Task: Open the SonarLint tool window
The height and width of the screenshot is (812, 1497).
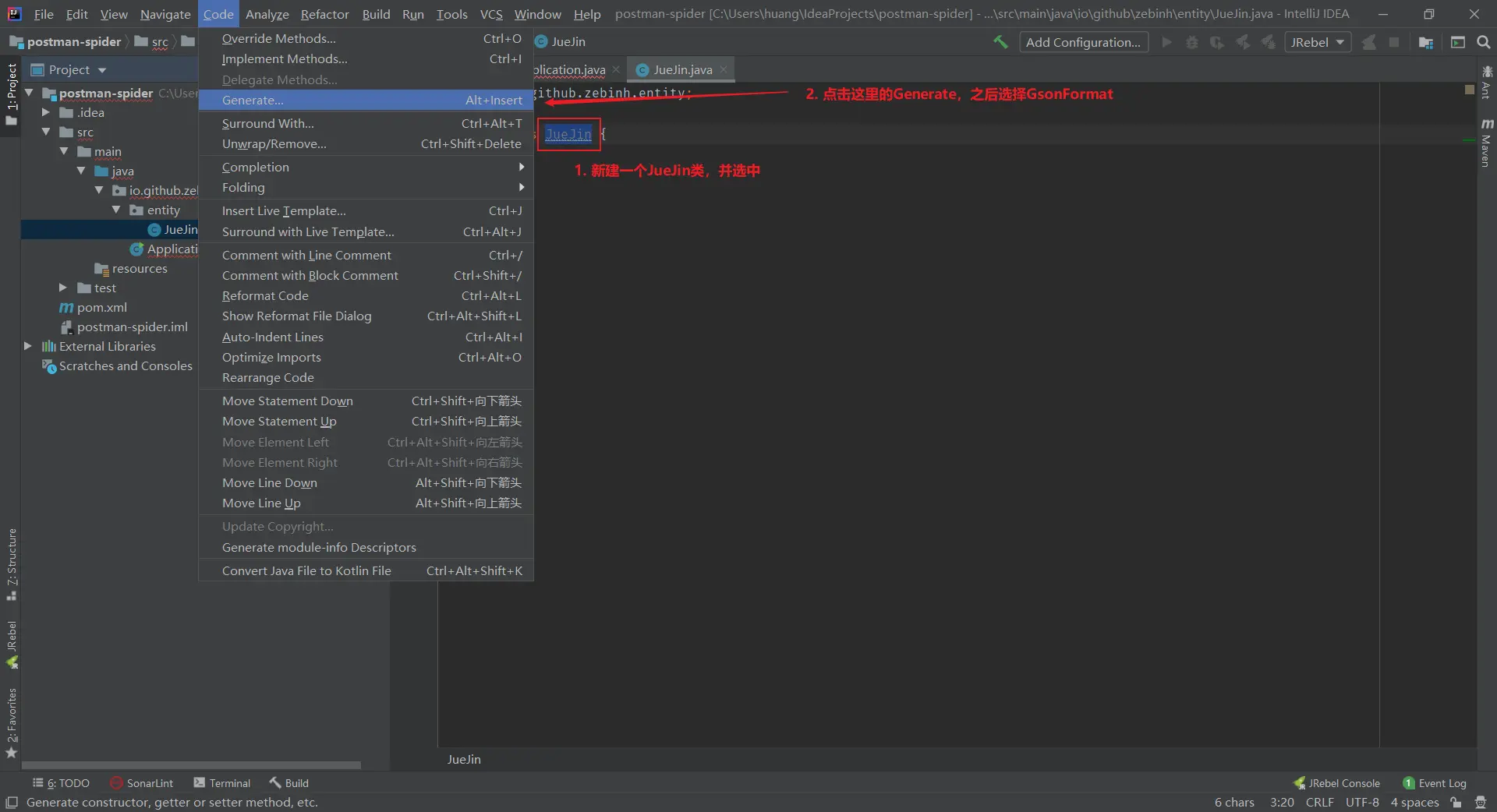Action: tap(142, 783)
